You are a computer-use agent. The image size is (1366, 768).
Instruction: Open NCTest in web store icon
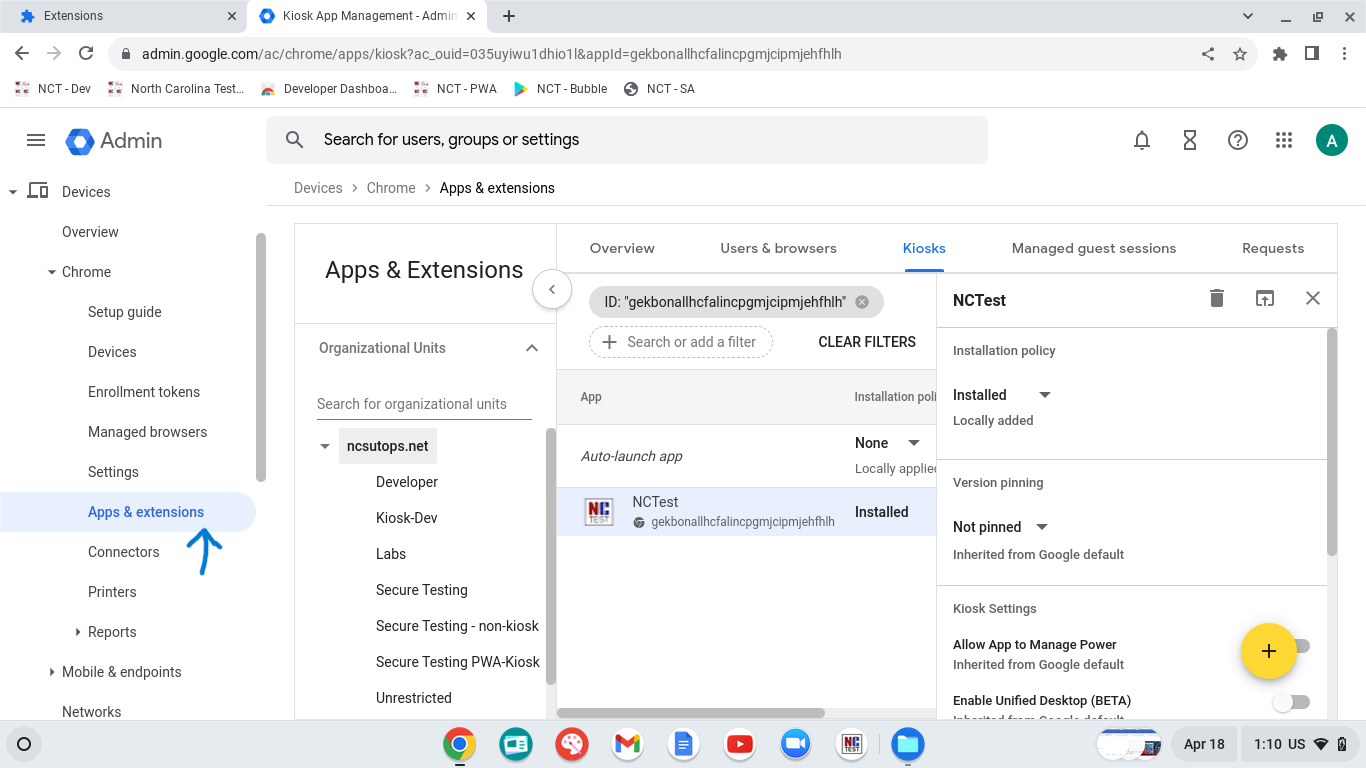1265,298
